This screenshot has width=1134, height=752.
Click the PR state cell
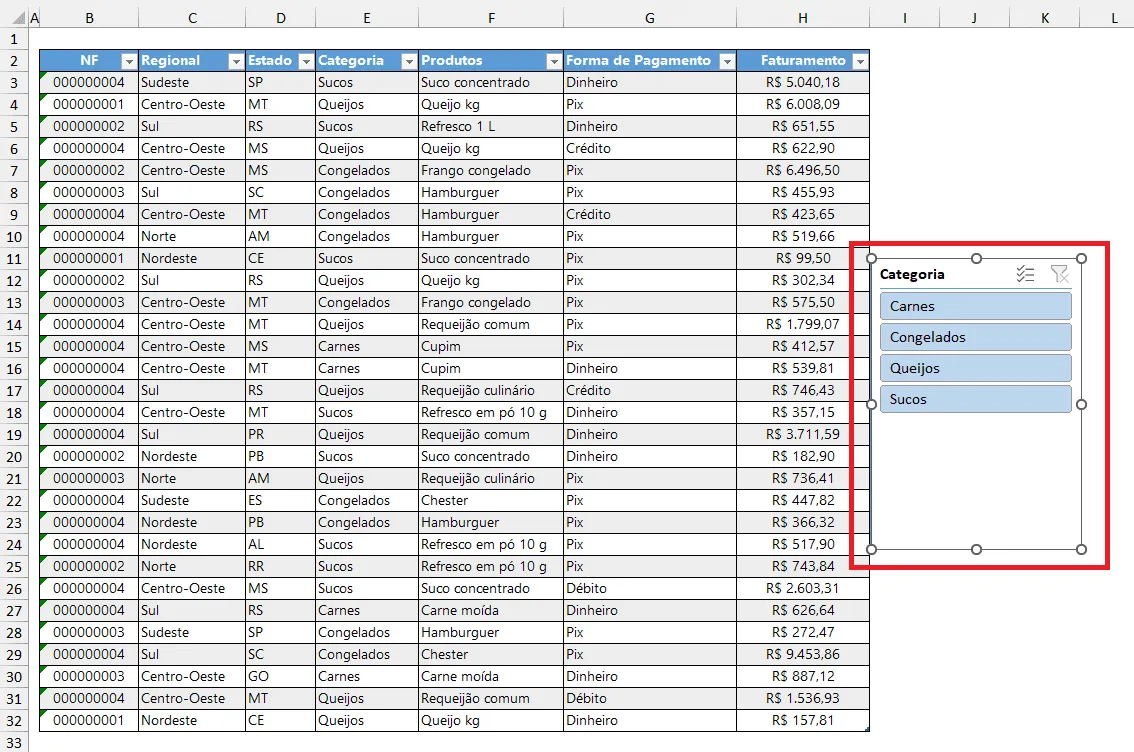click(x=281, y=435)
